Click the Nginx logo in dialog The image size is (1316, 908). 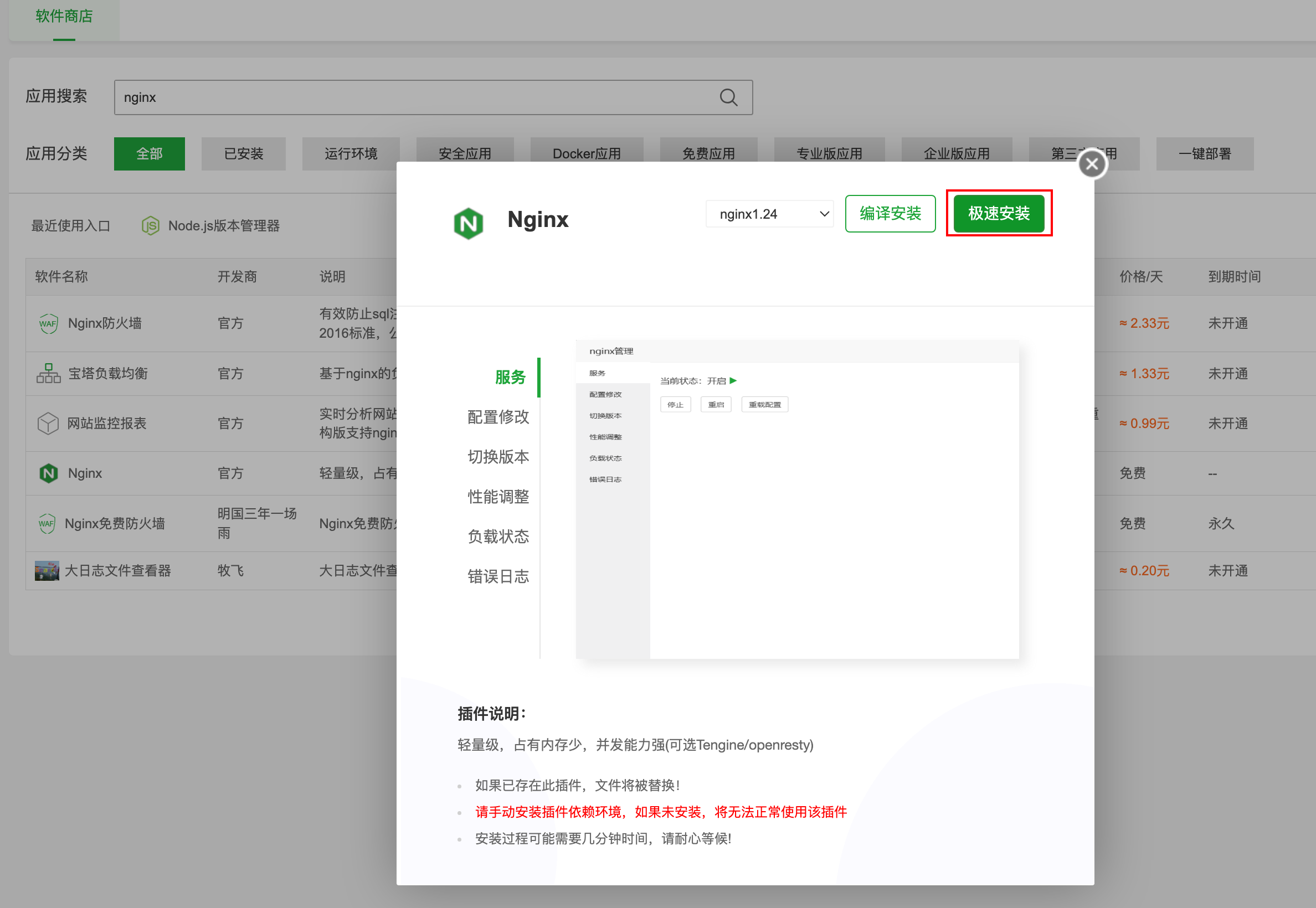point(468,223)
